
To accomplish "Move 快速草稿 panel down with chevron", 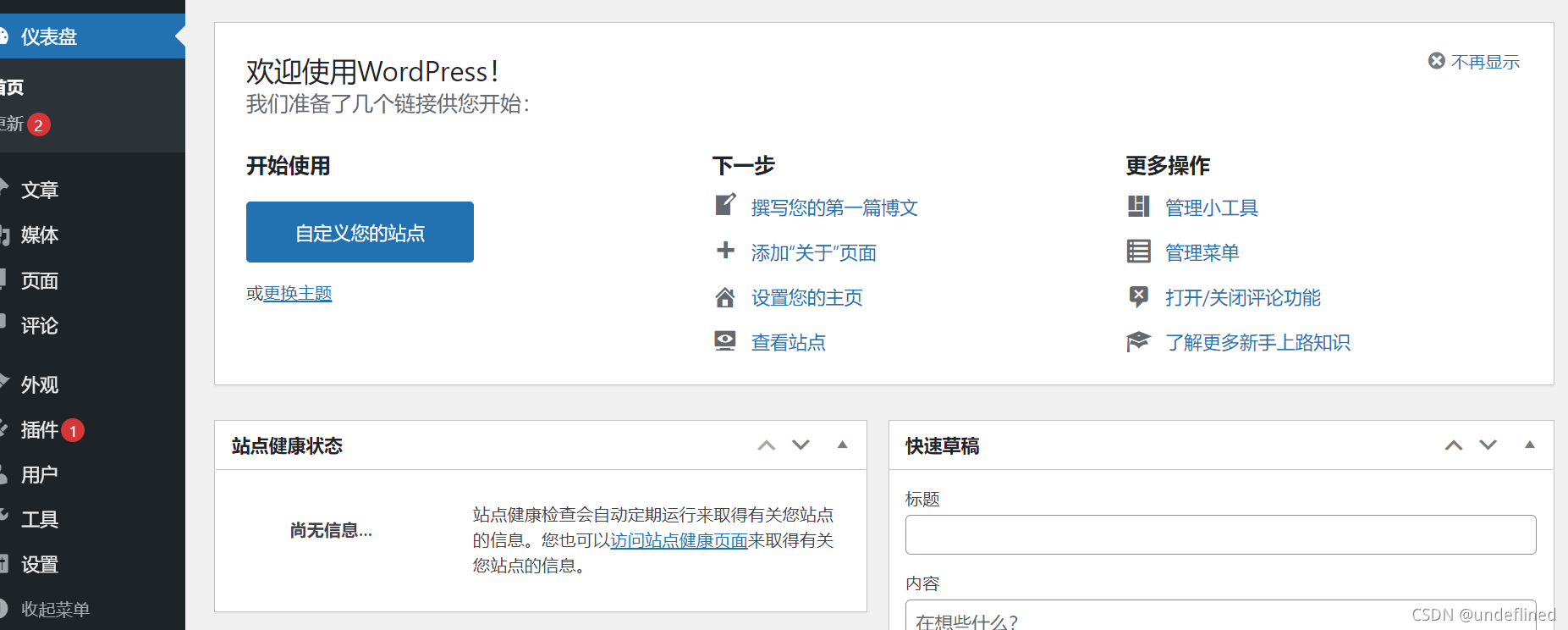I will (1488, 445).
